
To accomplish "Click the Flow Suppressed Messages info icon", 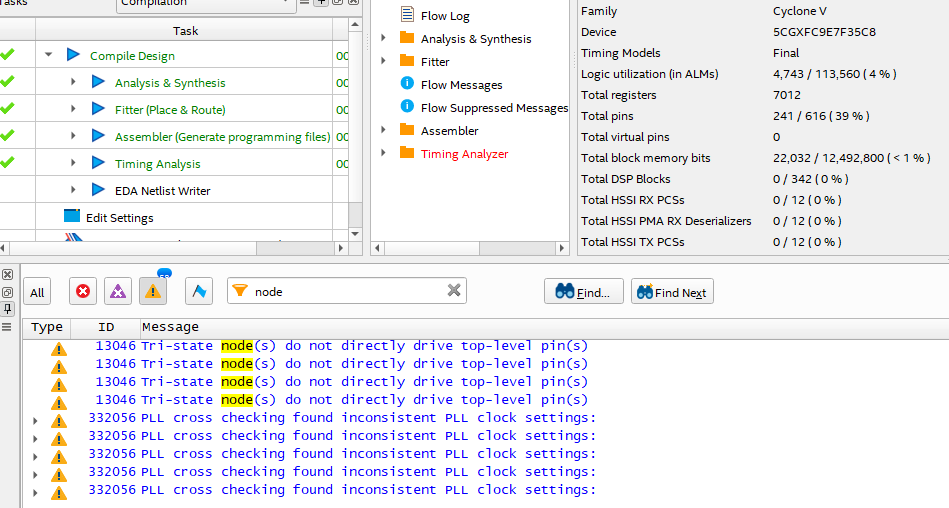I will point(407,107).
